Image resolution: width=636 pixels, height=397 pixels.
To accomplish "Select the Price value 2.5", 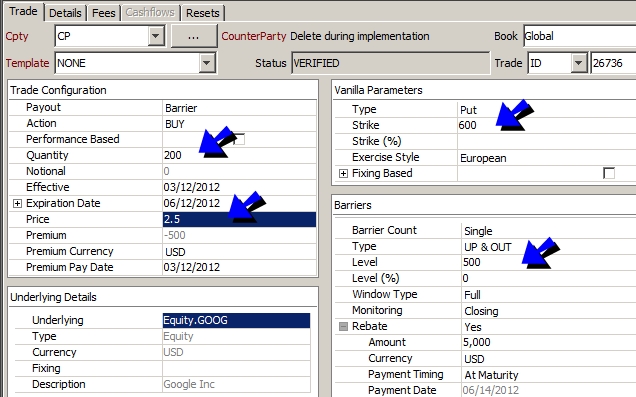I will pyautogui.click(x=239, y=219).
